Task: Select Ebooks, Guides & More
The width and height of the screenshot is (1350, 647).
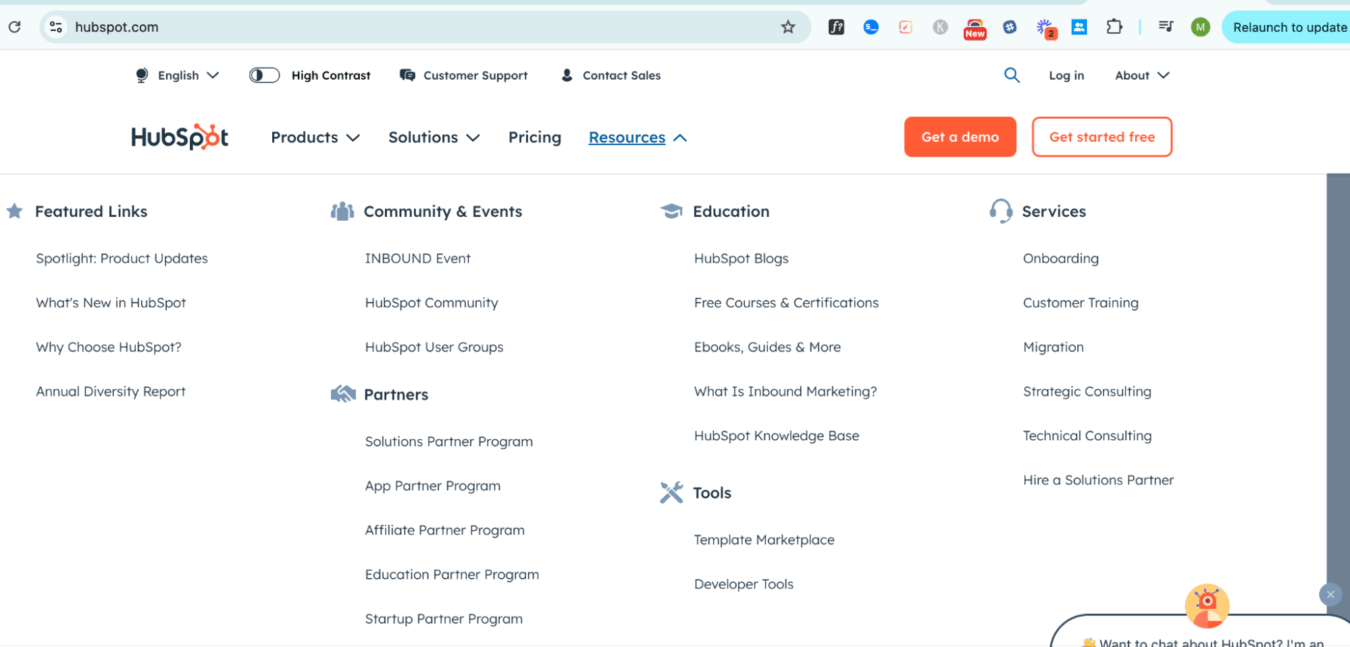Action: (767, 347)
